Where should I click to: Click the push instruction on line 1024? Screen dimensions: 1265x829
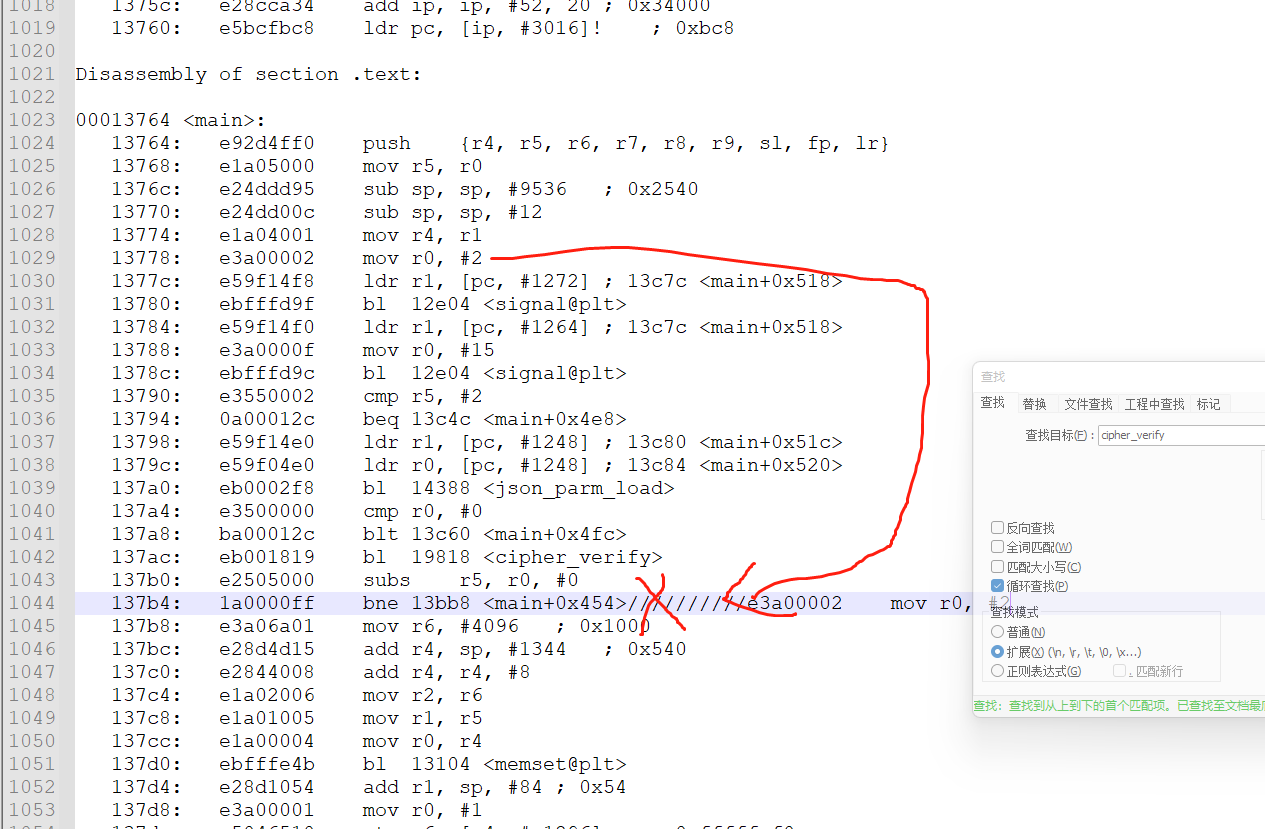(x=386, y=143)
